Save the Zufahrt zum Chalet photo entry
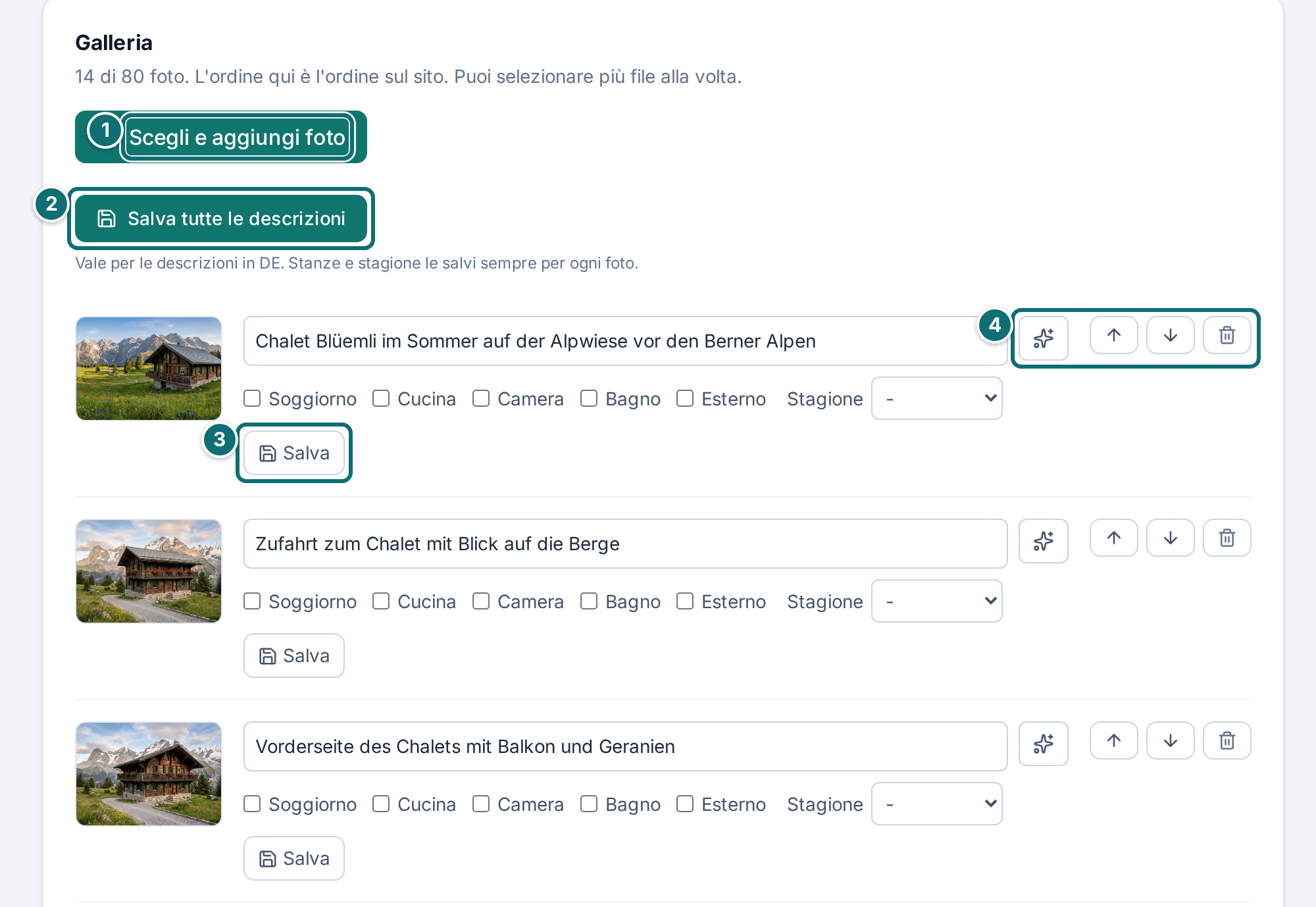Image resolution: width=1316 pixels, height=907 pixels. point(294,656)
